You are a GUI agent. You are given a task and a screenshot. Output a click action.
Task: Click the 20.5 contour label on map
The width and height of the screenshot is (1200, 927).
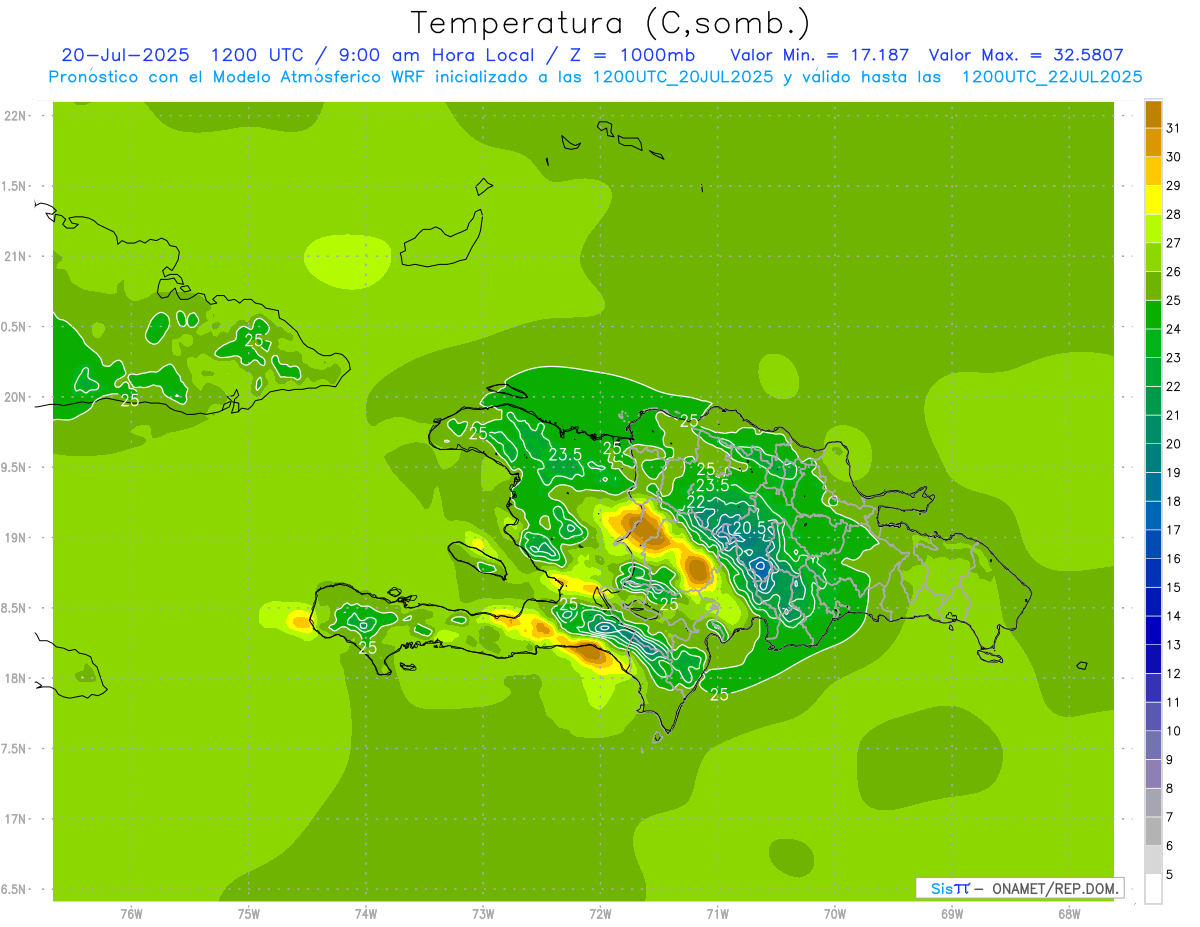point(750,528)
